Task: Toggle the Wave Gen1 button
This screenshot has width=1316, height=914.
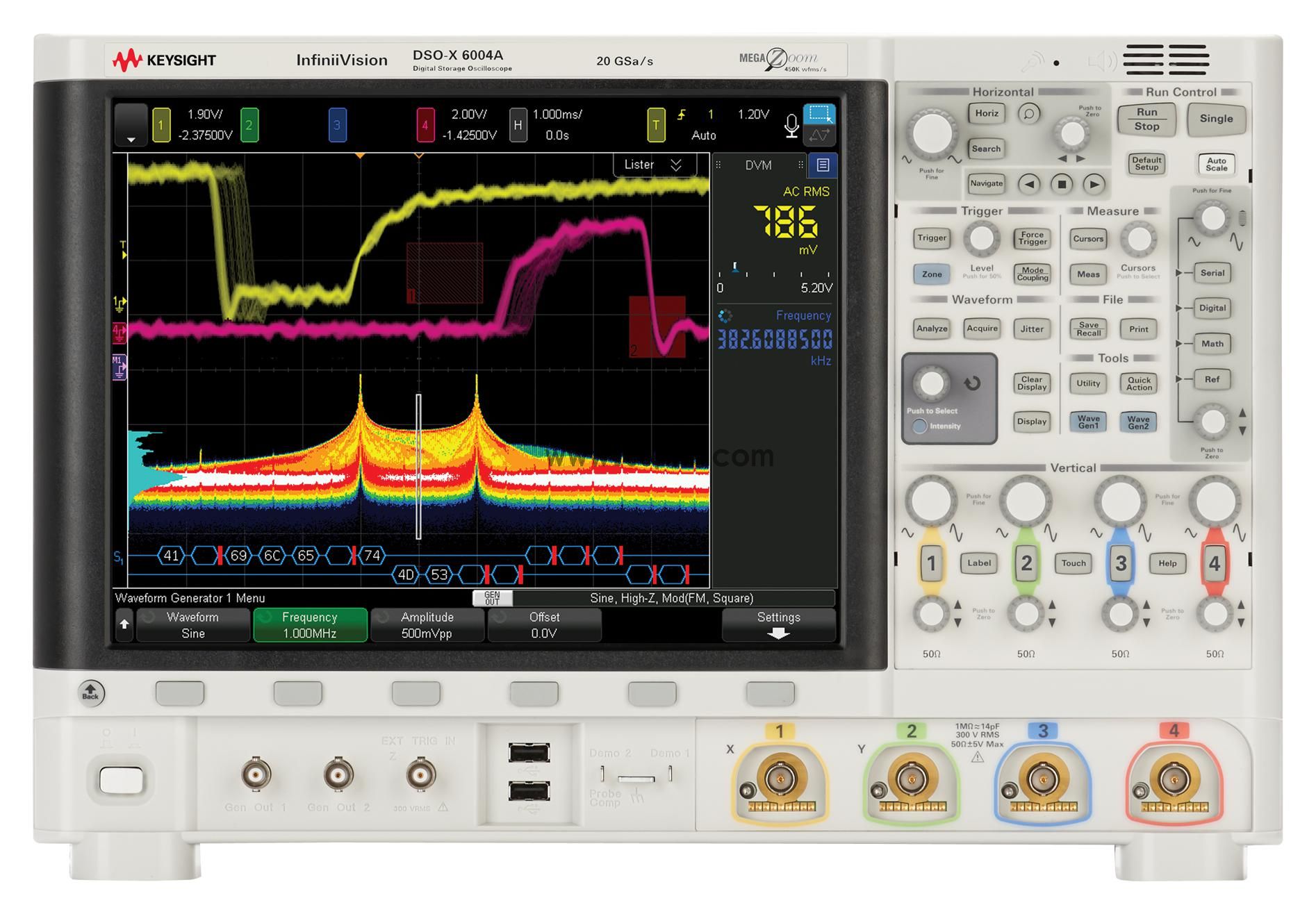Action: click(1088, 422)
